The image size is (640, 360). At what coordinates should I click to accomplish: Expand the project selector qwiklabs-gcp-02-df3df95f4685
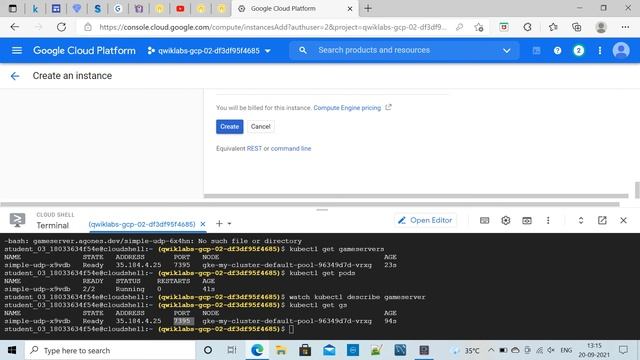pyautogui.click(x=209, y=51)
